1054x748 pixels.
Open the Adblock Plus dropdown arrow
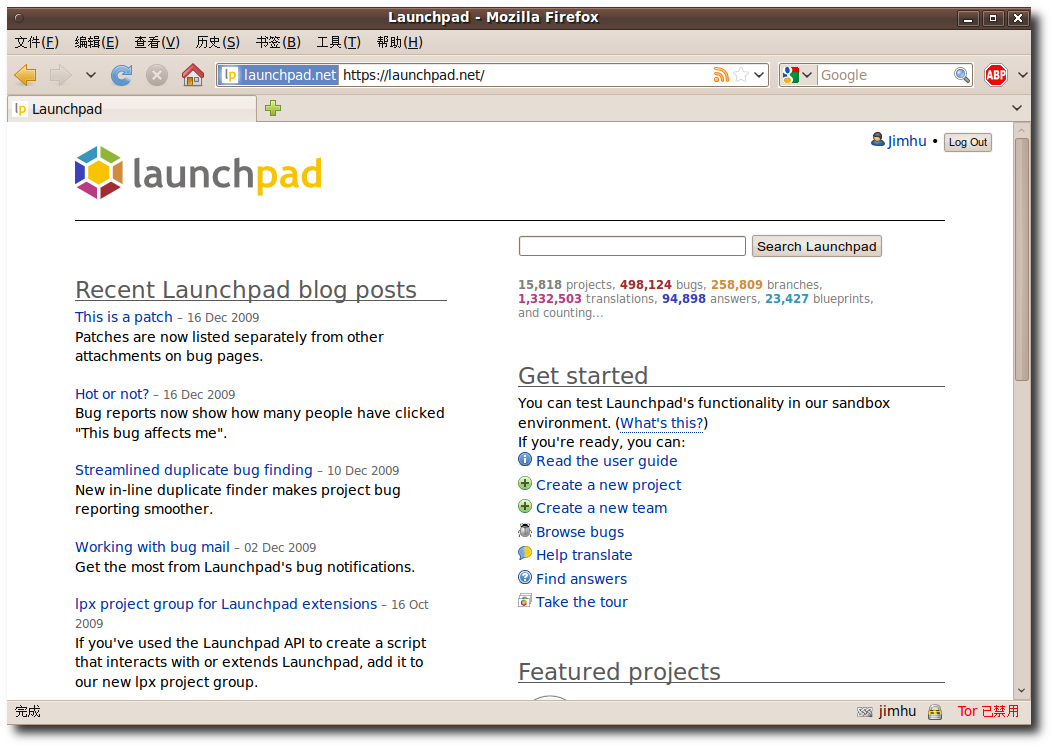pos(1022,75)
